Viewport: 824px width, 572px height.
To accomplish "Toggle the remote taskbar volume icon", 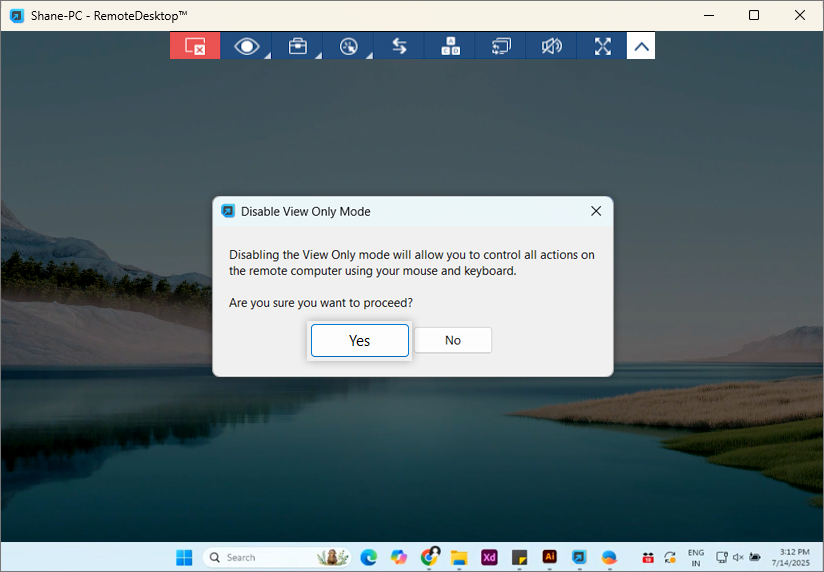I will click(738, 557).
